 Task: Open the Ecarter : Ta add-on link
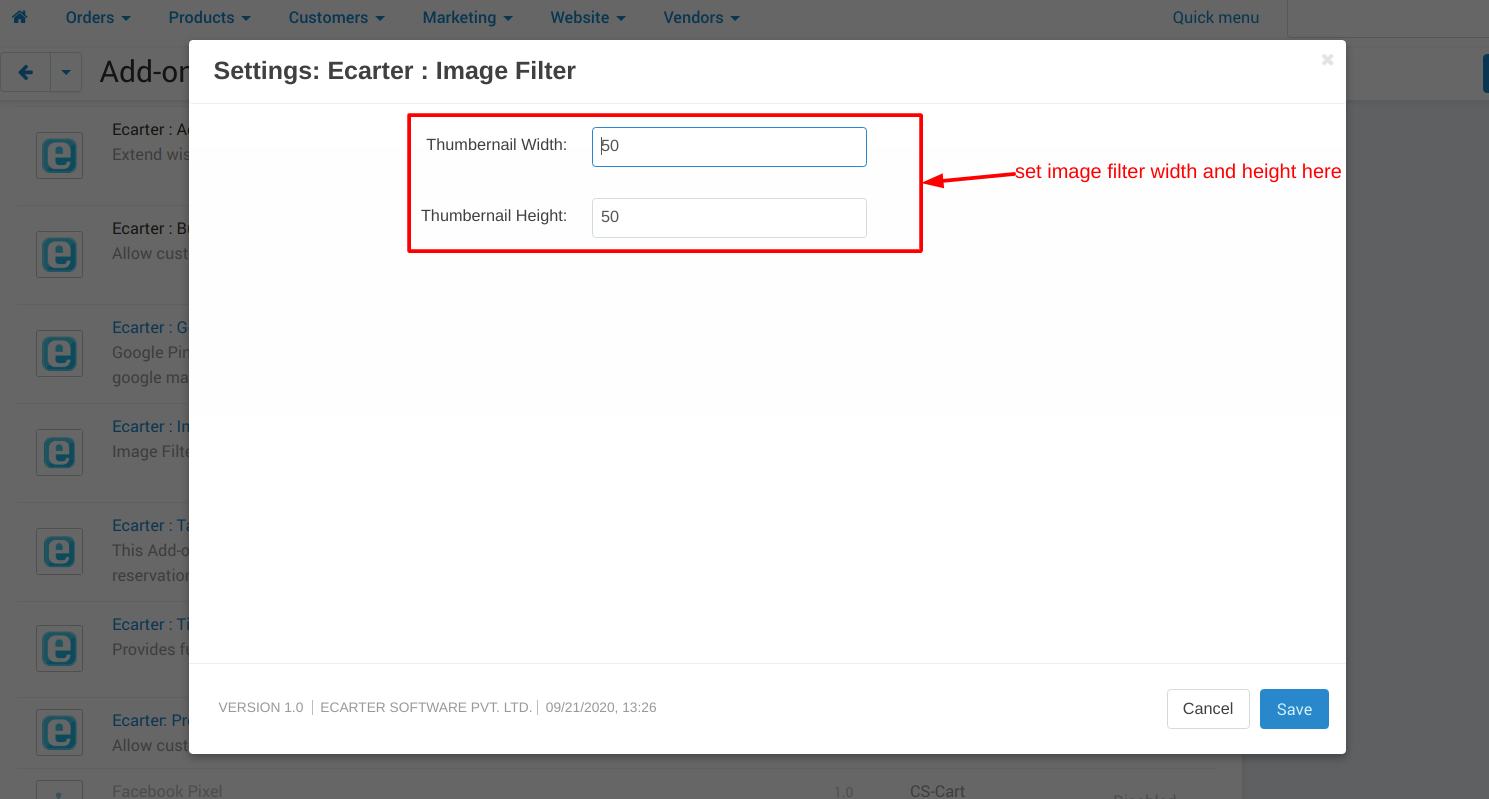pyautogui.click(x=150, y=526)
